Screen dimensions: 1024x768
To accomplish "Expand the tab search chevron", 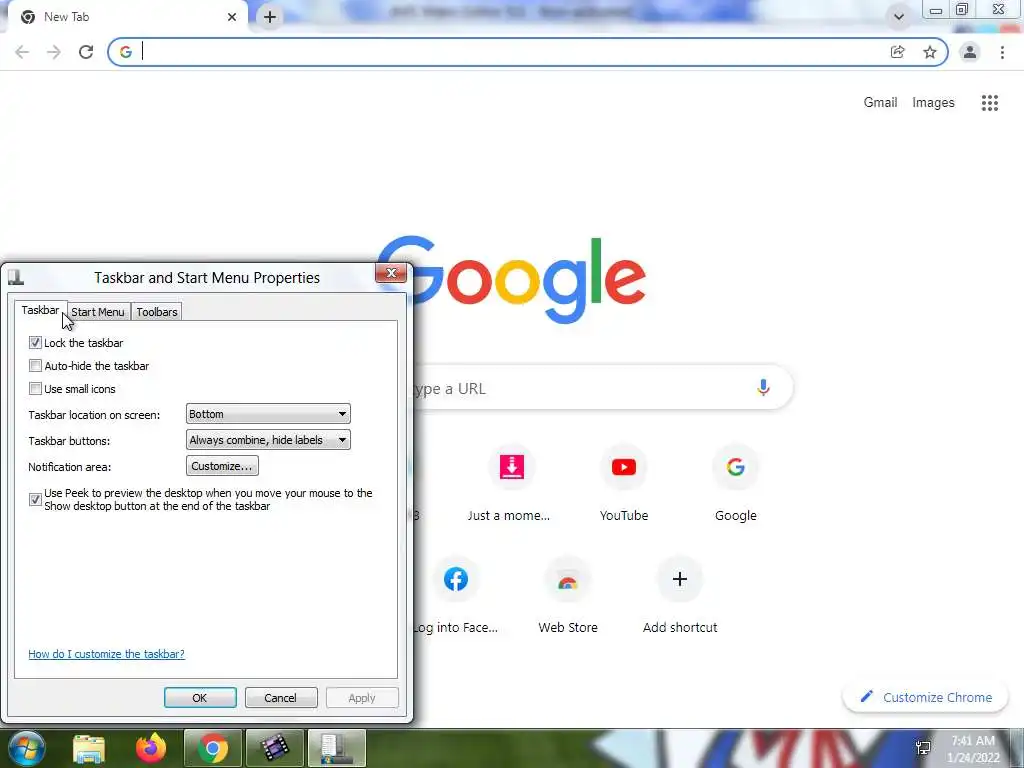I will click(899, 17).
